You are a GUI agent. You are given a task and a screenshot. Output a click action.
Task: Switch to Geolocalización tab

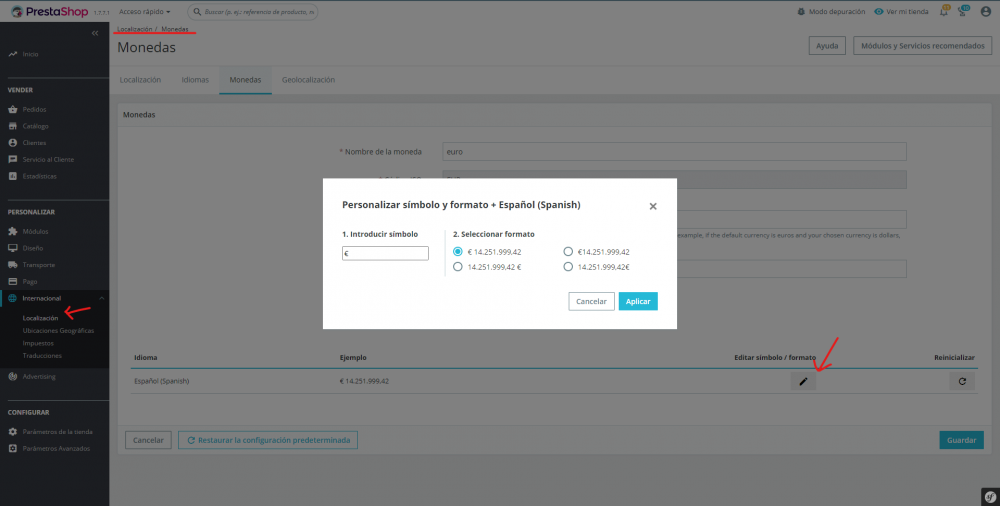click(309, 80)
